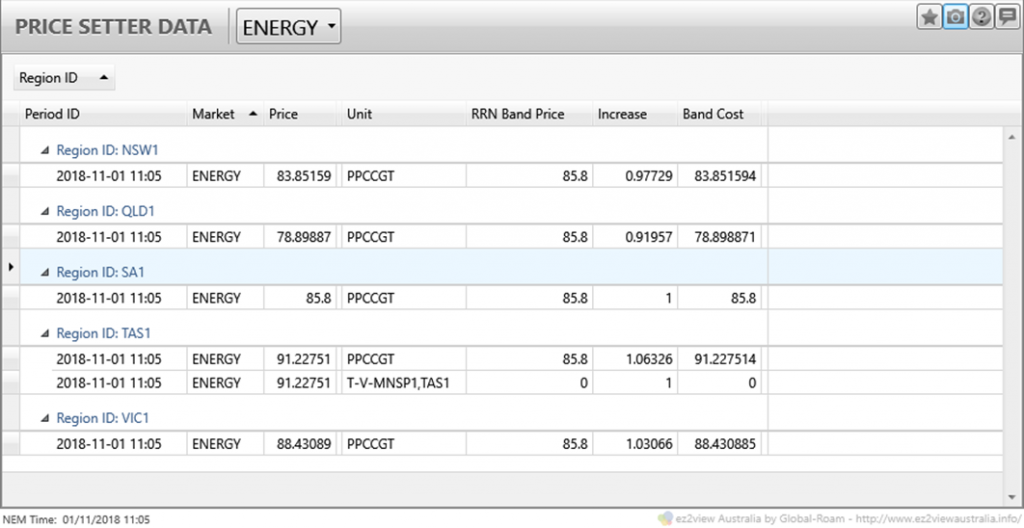Image resolution: width=1024 pixels, height=528 pixels.
Task: Click scrollbar down arrow
Action: coord(1013,497)
